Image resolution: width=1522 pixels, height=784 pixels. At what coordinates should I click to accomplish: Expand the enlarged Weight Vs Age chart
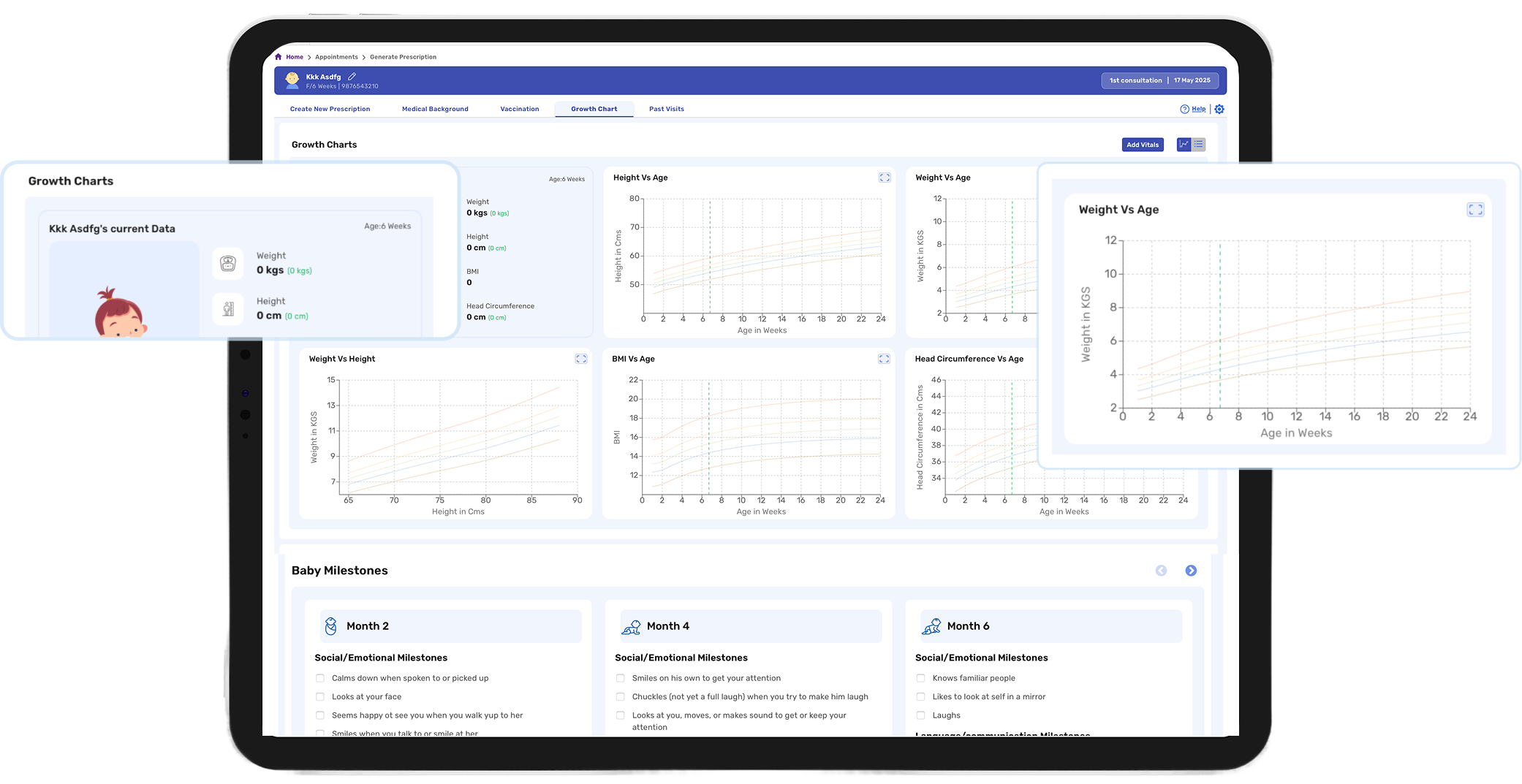pos(1475,210)
